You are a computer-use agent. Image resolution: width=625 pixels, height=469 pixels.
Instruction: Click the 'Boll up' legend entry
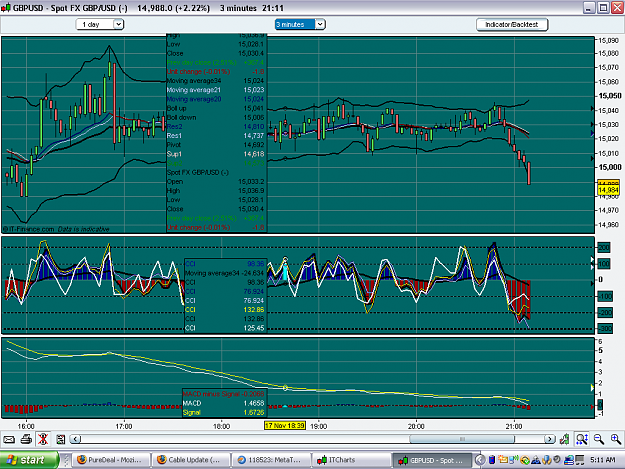(x=177, y=108)
